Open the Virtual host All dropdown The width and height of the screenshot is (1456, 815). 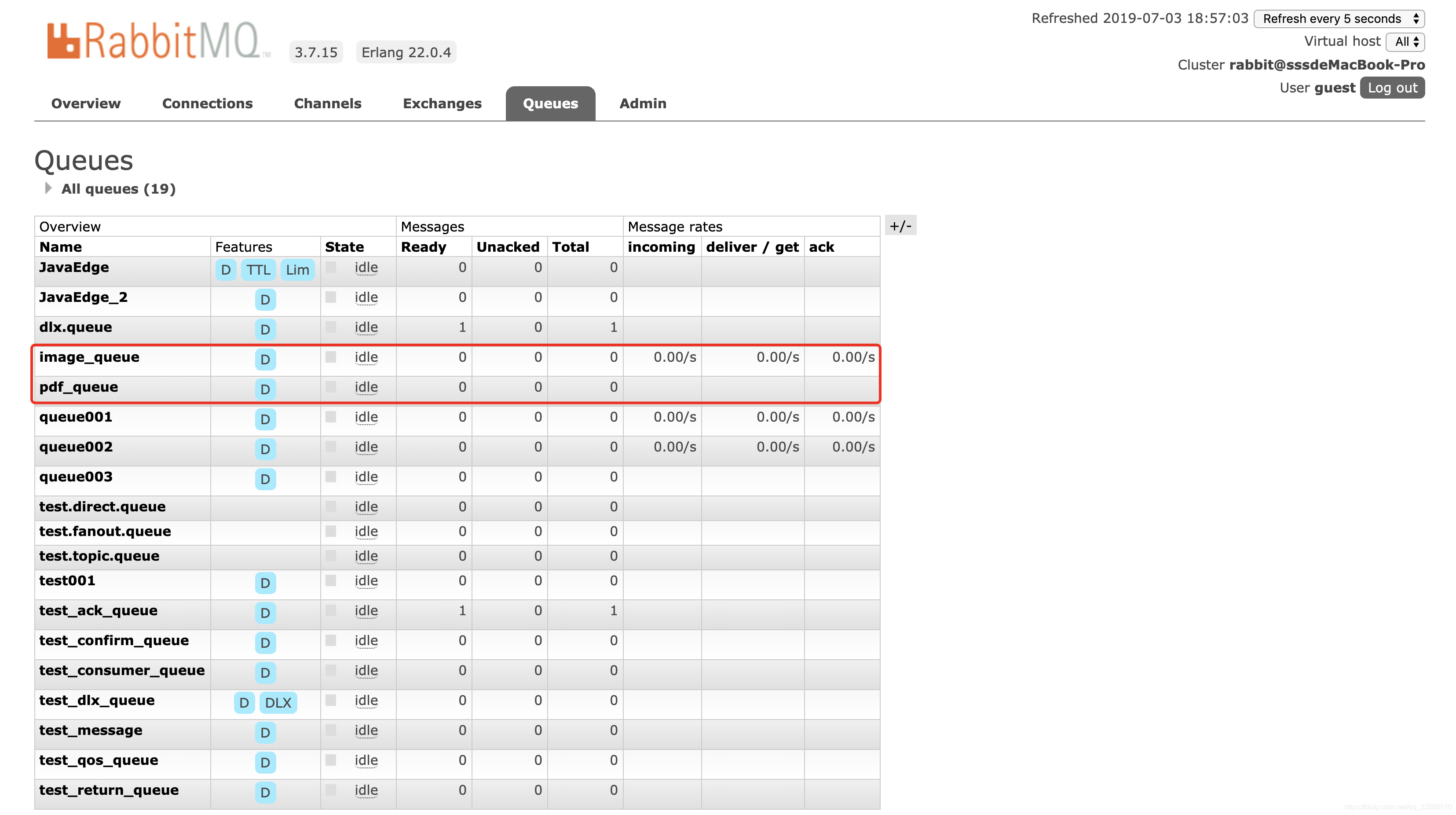tap(1405, 42)
